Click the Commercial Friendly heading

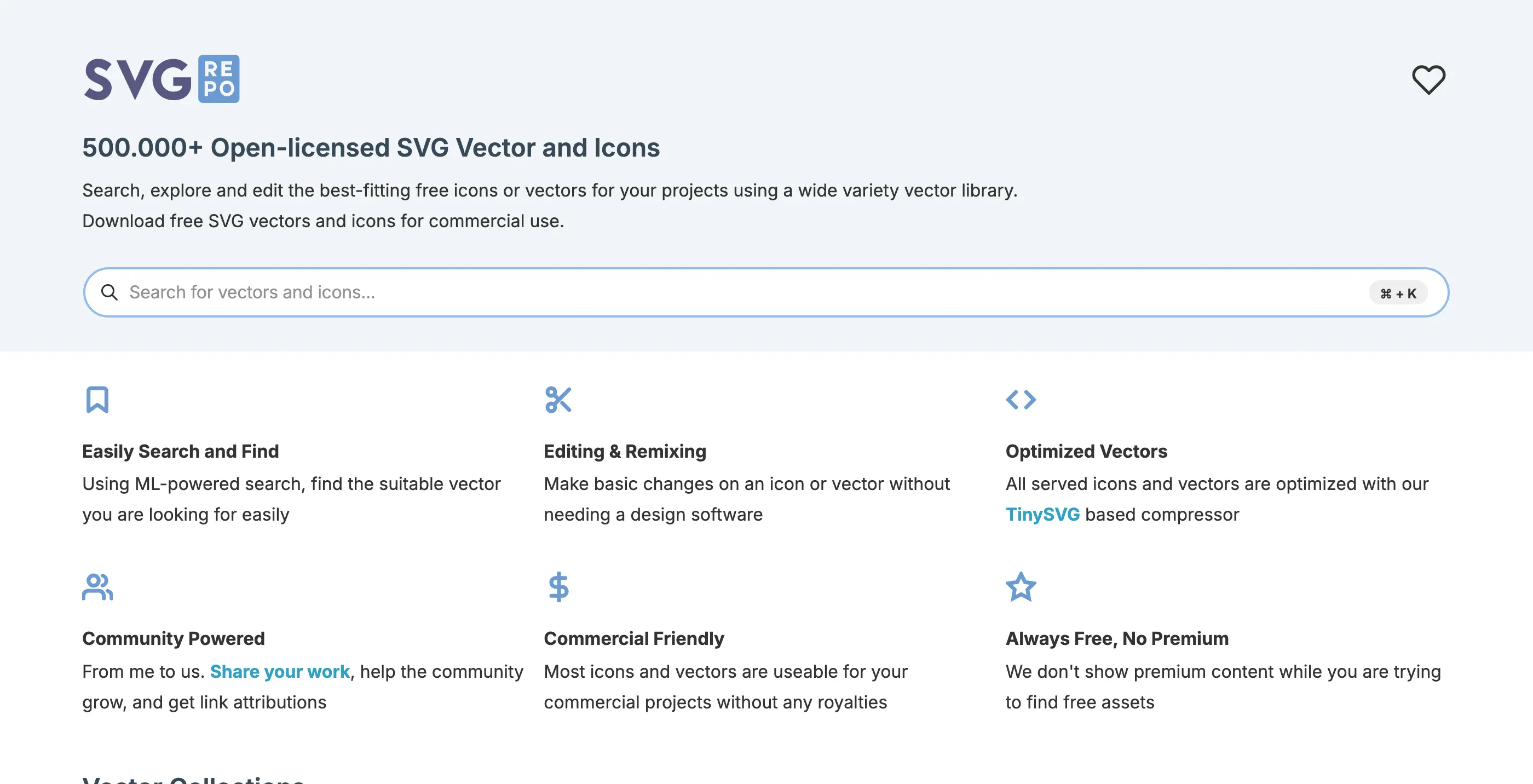click(x=634, y=639)
